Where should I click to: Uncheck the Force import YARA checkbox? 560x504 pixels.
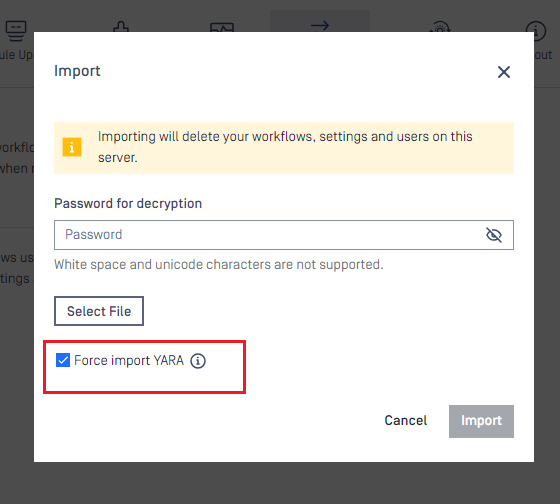63,360
